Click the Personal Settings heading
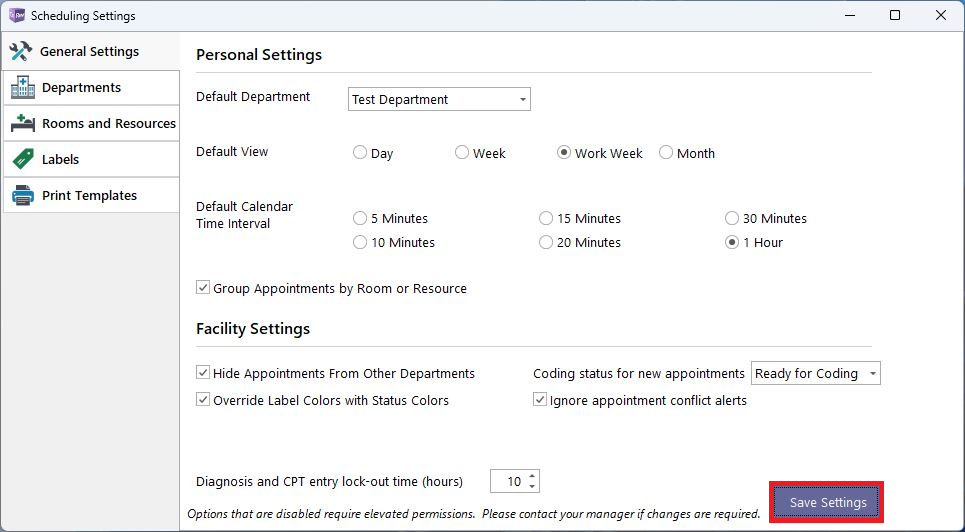 point(259,55)
